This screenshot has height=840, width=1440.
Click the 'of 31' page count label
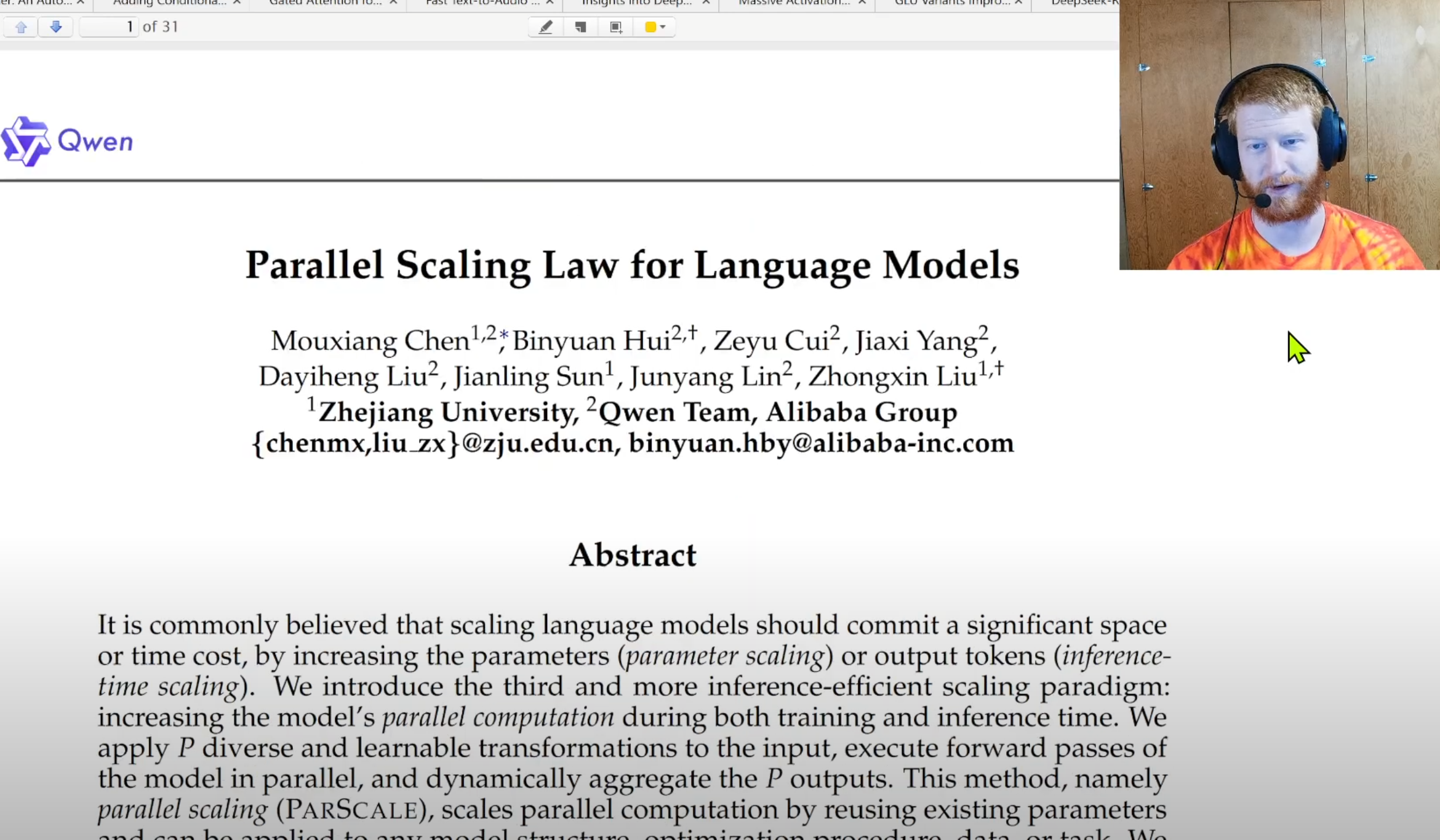click(x=161, y=27)
